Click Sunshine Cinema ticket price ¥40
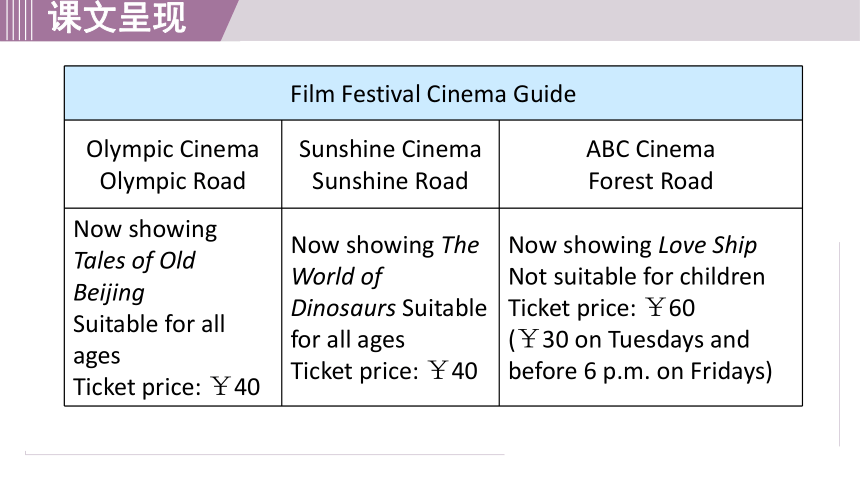Screen dimensions: 860x484 (x=453, y=371)
